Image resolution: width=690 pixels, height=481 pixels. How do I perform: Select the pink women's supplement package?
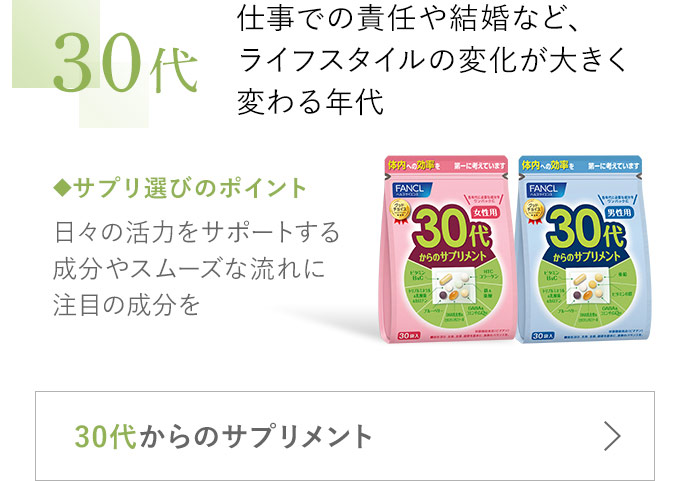tap(446, 249)
